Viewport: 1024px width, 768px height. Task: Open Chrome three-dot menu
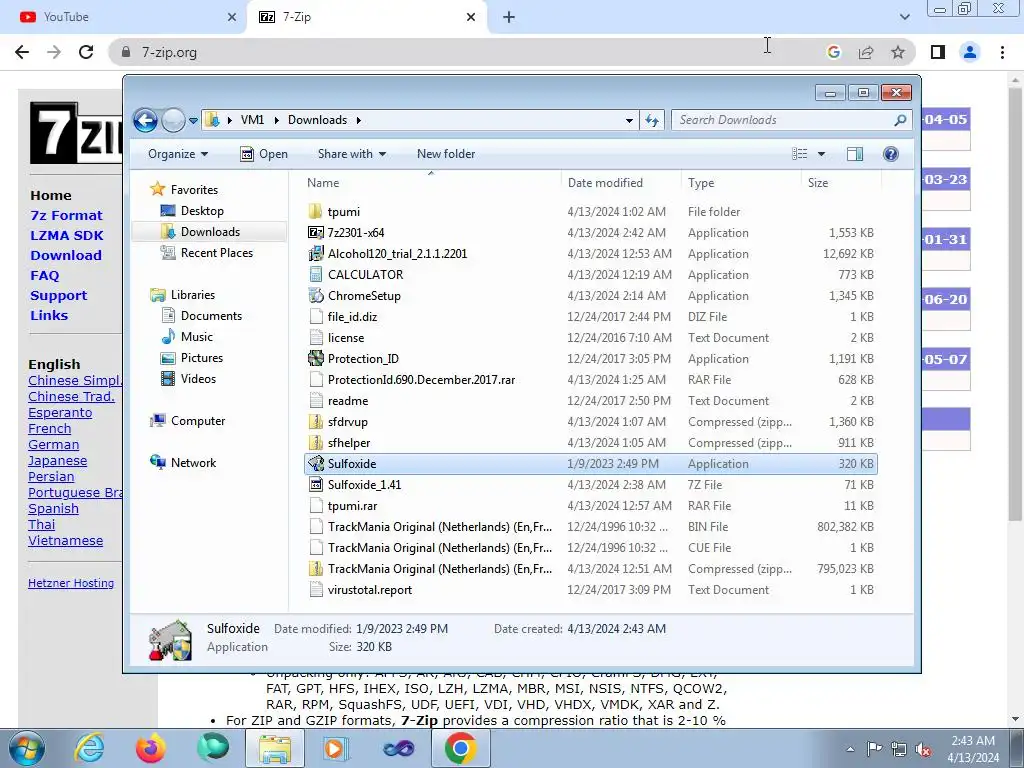coord(1002,52)
